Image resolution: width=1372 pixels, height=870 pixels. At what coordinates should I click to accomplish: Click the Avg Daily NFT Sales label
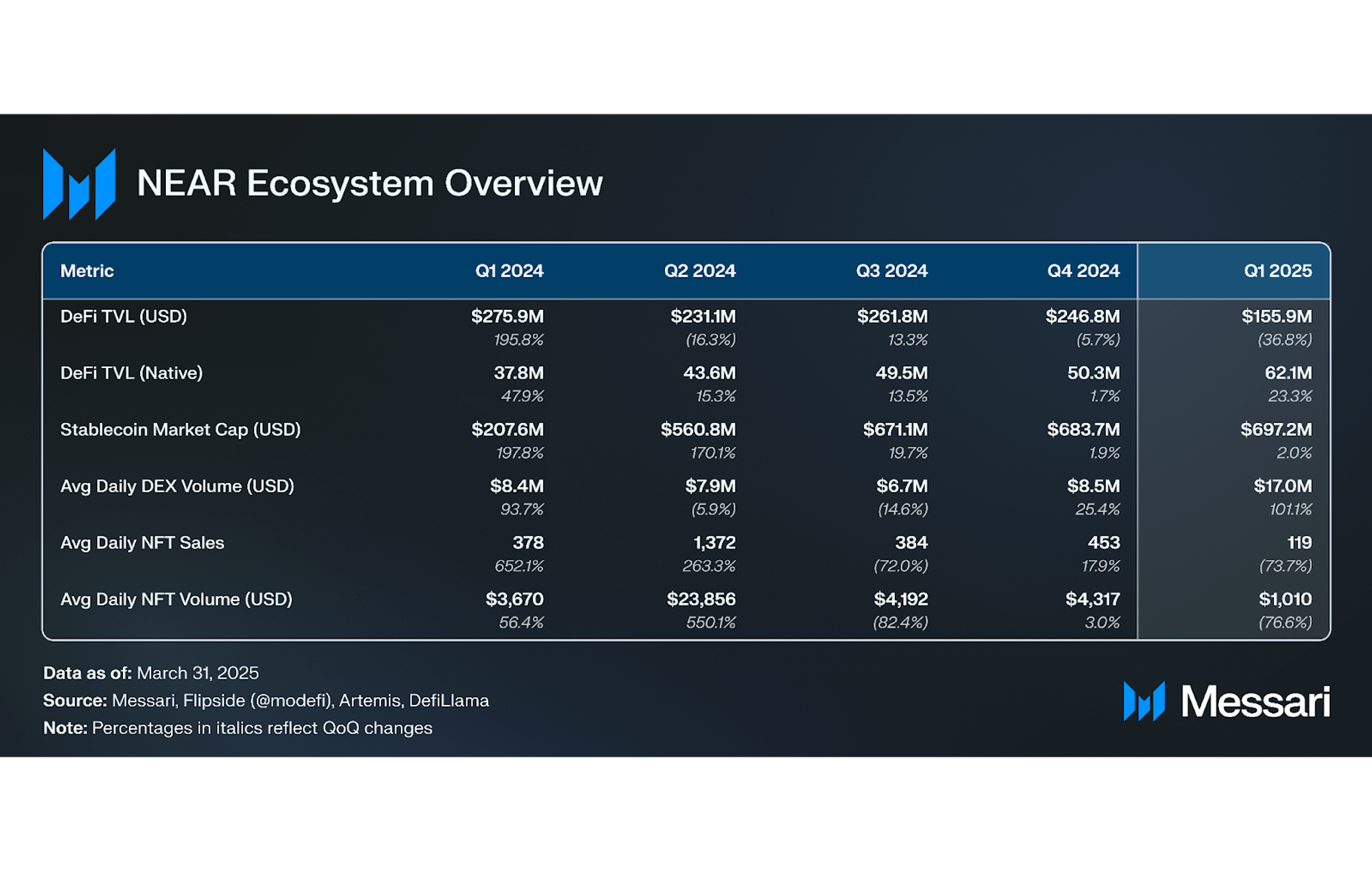[x=142, y=543]
